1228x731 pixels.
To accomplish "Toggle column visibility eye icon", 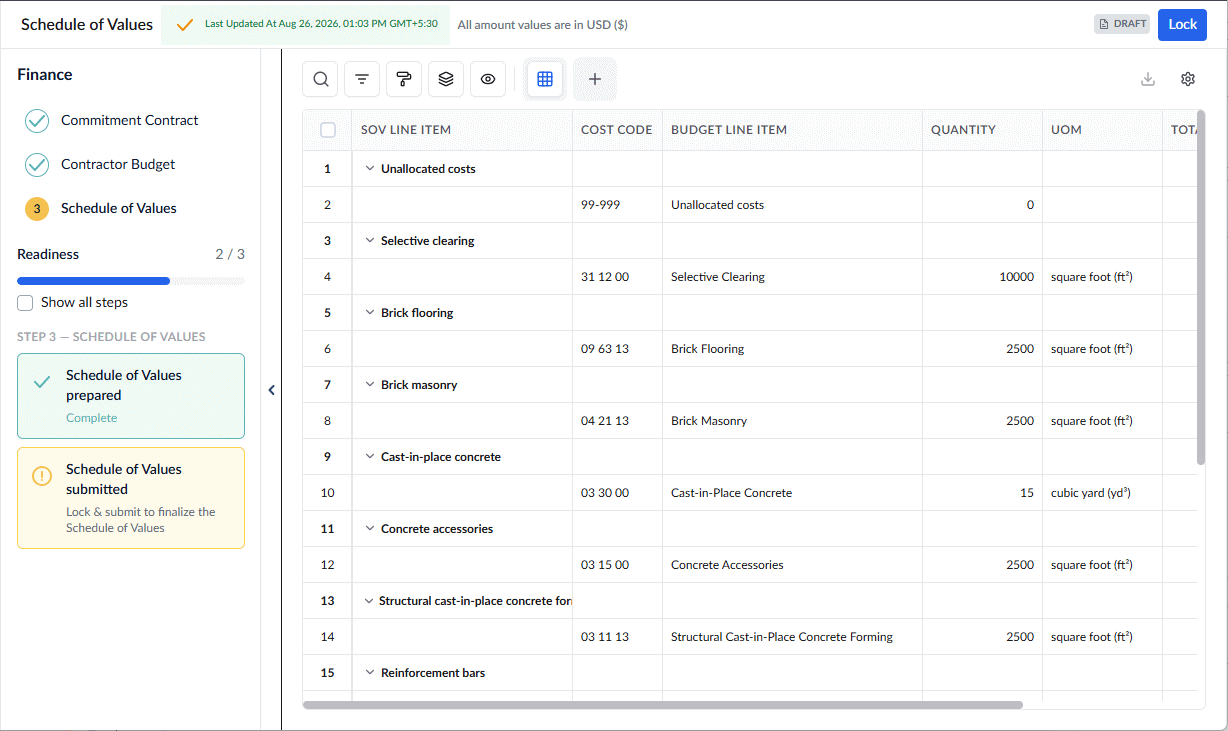I will point(488,79).
